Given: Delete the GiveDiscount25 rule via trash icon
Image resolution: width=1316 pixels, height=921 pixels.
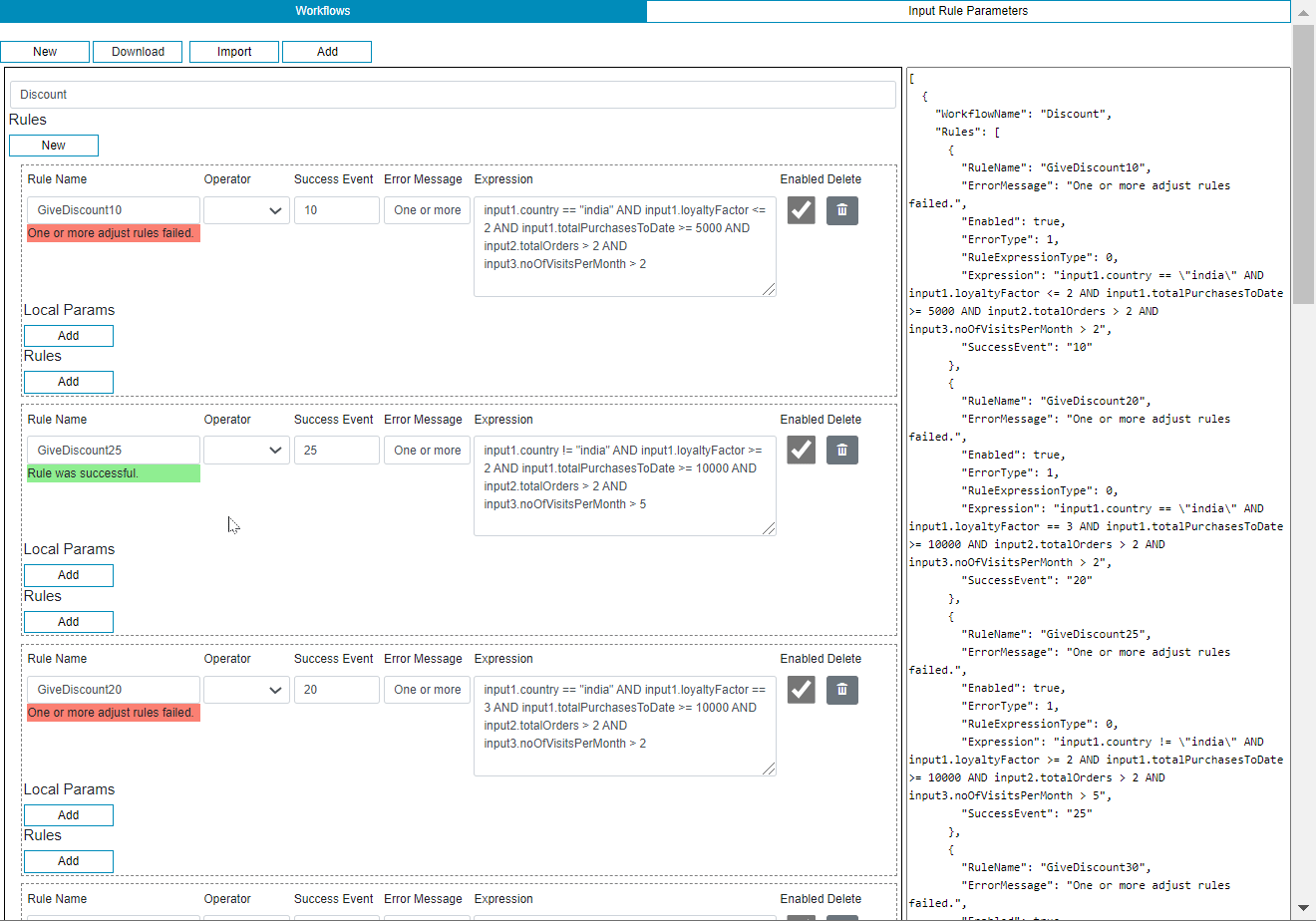Looking at the screenshot, I should point(842,451).
